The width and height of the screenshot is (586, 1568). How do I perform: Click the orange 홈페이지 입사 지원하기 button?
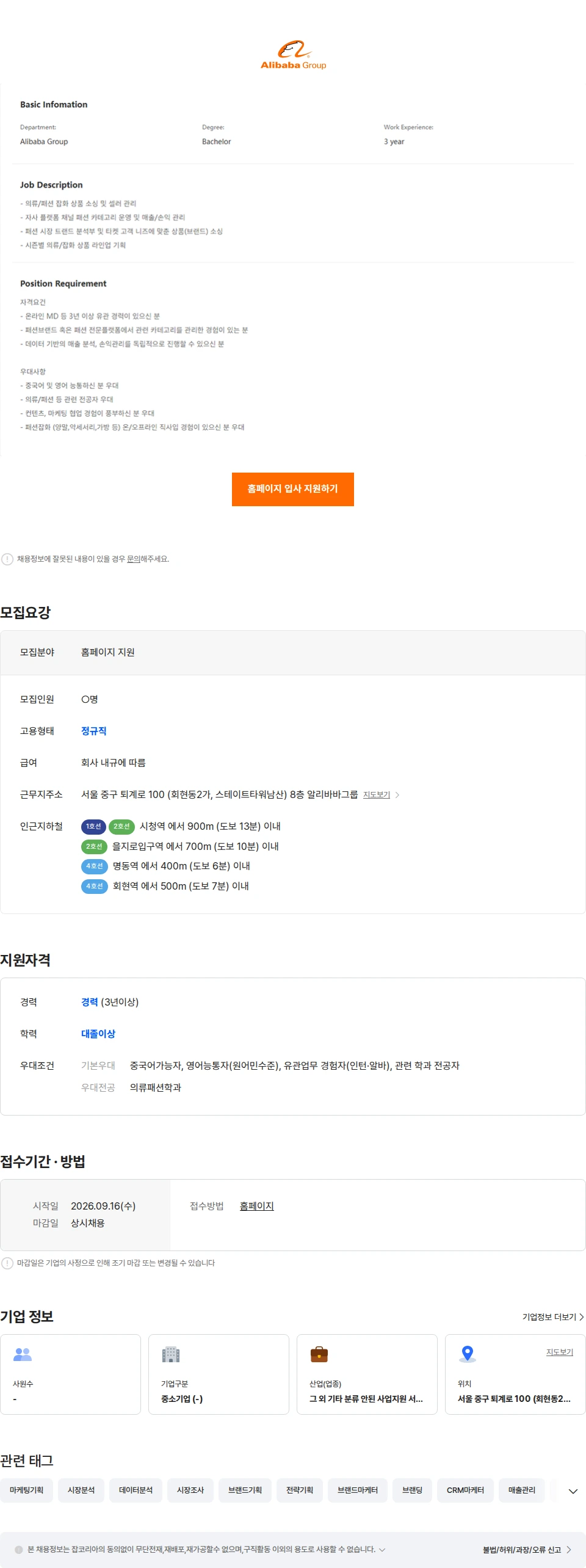click(x=293, y=489)
